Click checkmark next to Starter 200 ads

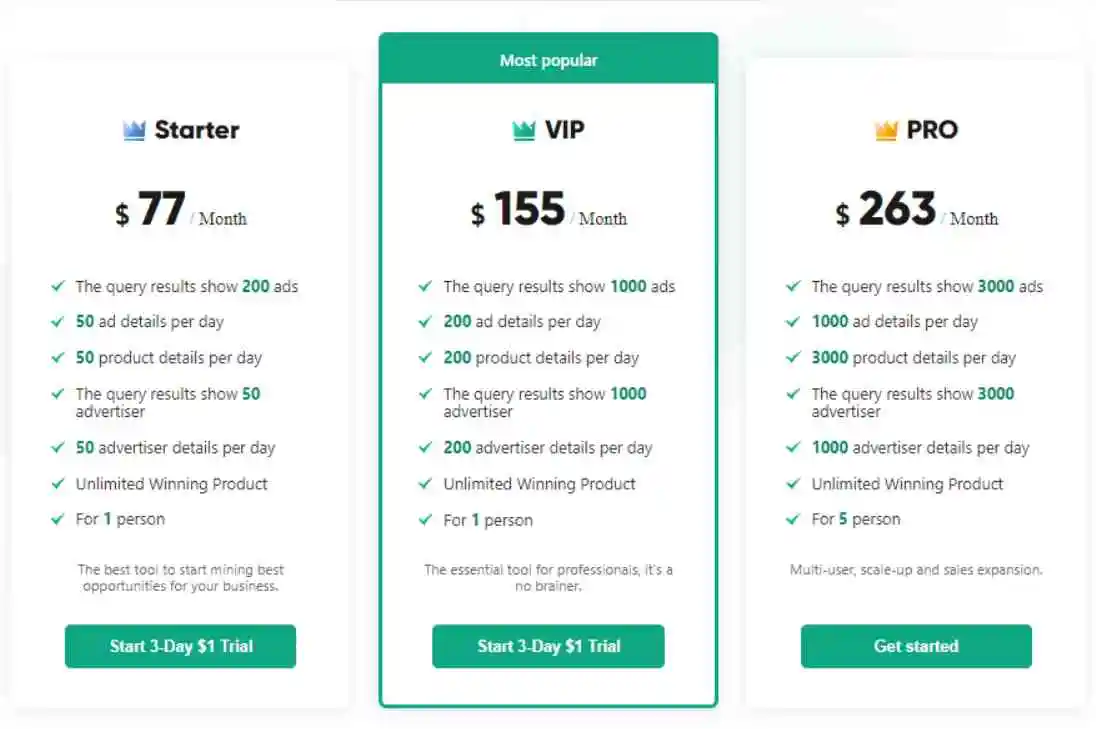pos(58,286)
